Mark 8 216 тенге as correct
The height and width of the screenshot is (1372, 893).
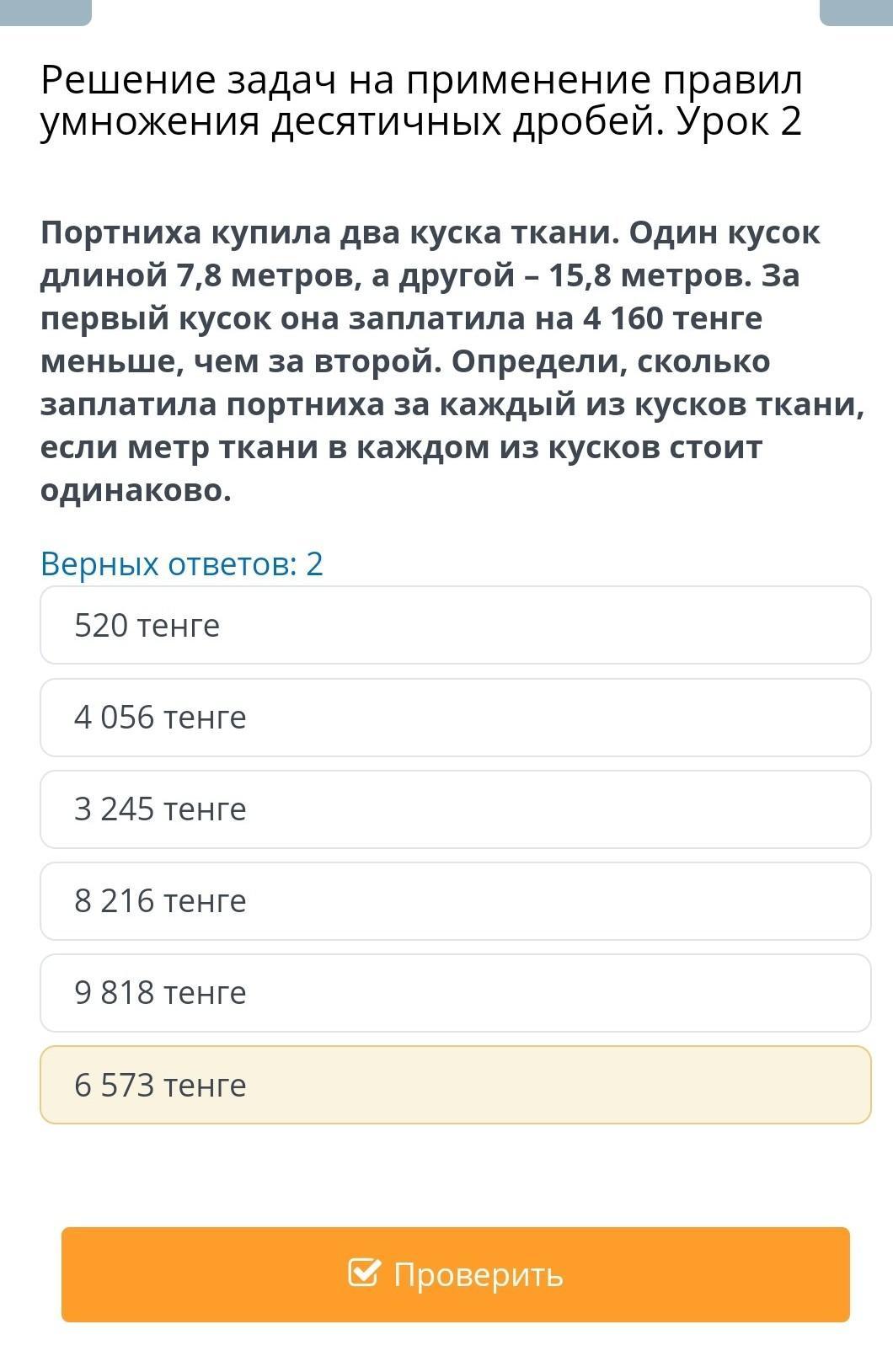pyautogui.click(x=455, y=900)
